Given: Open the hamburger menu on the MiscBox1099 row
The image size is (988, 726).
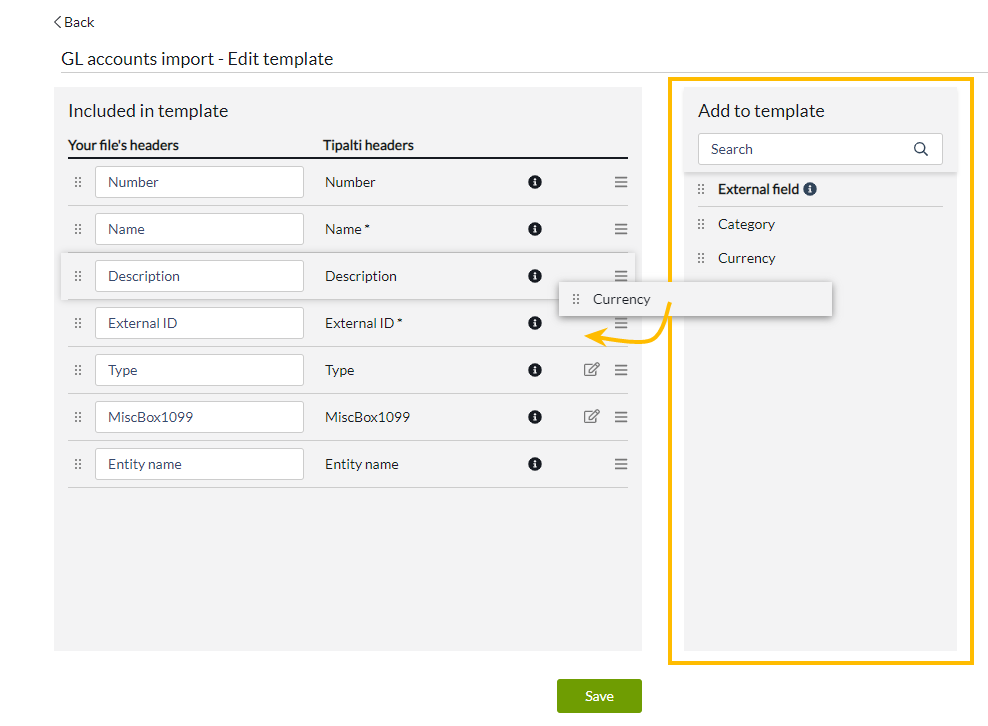Looking at the screenshot, I should tap(621, 417).
